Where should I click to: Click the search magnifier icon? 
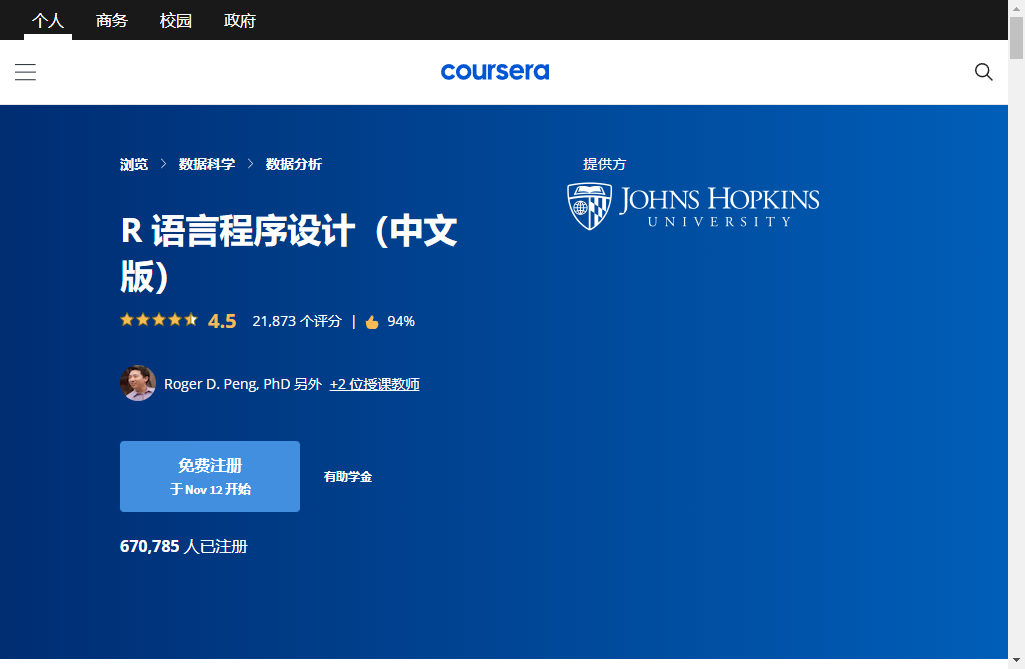coord(983,72)
